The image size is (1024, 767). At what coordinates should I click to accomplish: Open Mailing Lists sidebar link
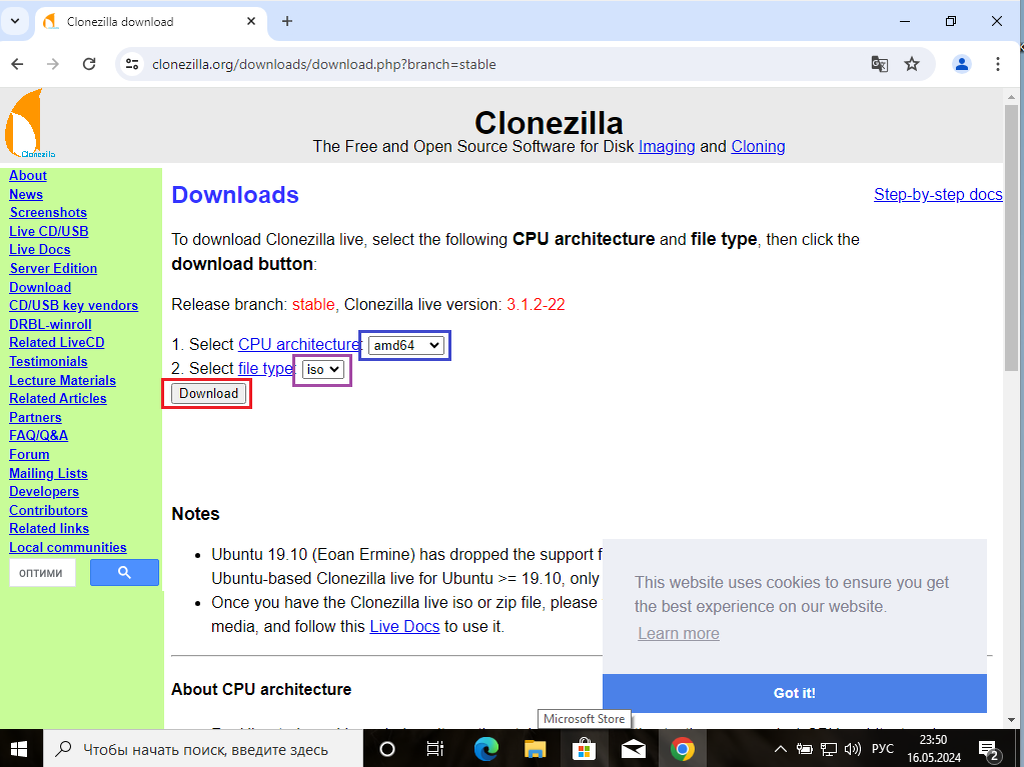click(x=48, y=474)
